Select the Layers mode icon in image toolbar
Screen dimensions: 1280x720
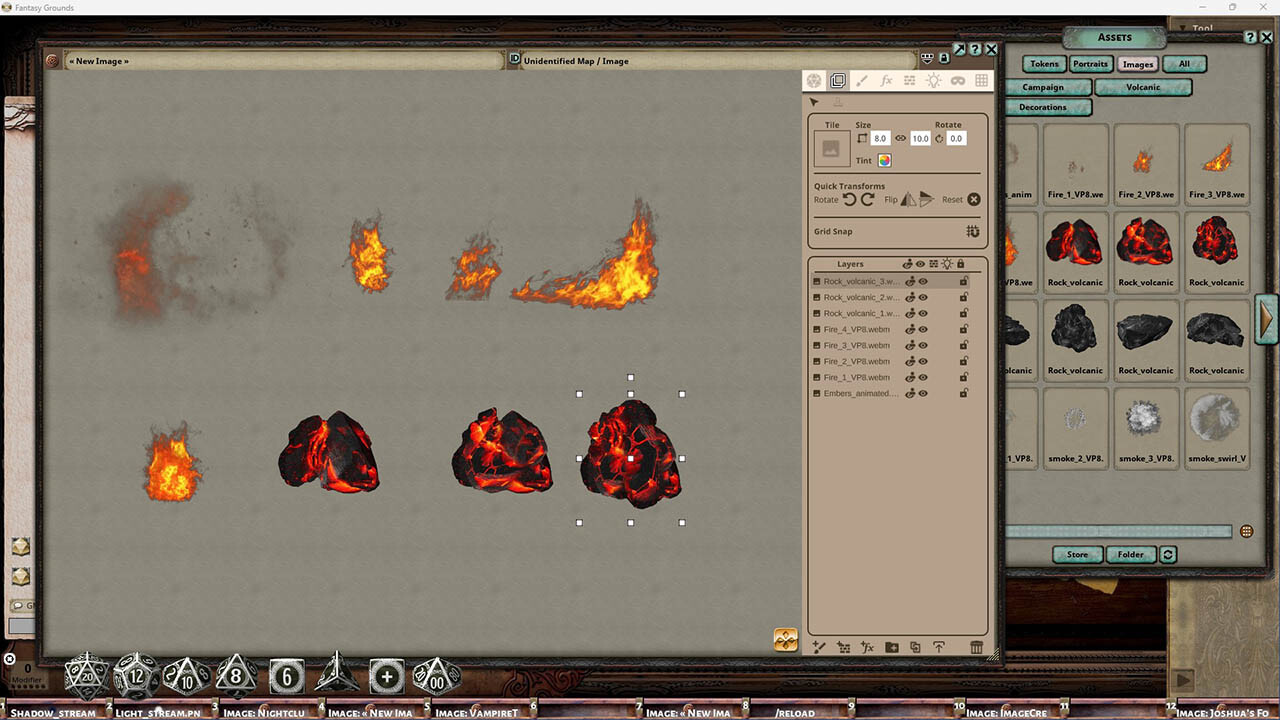click(836, 81)
